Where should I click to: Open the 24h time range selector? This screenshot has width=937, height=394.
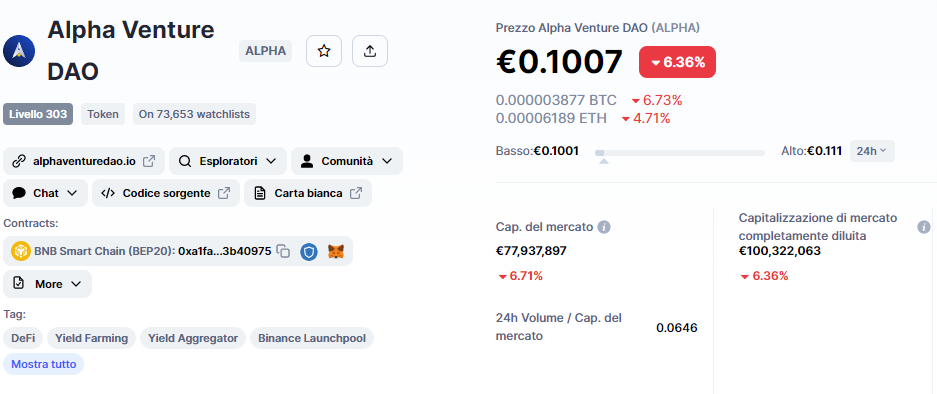[872, 151]
